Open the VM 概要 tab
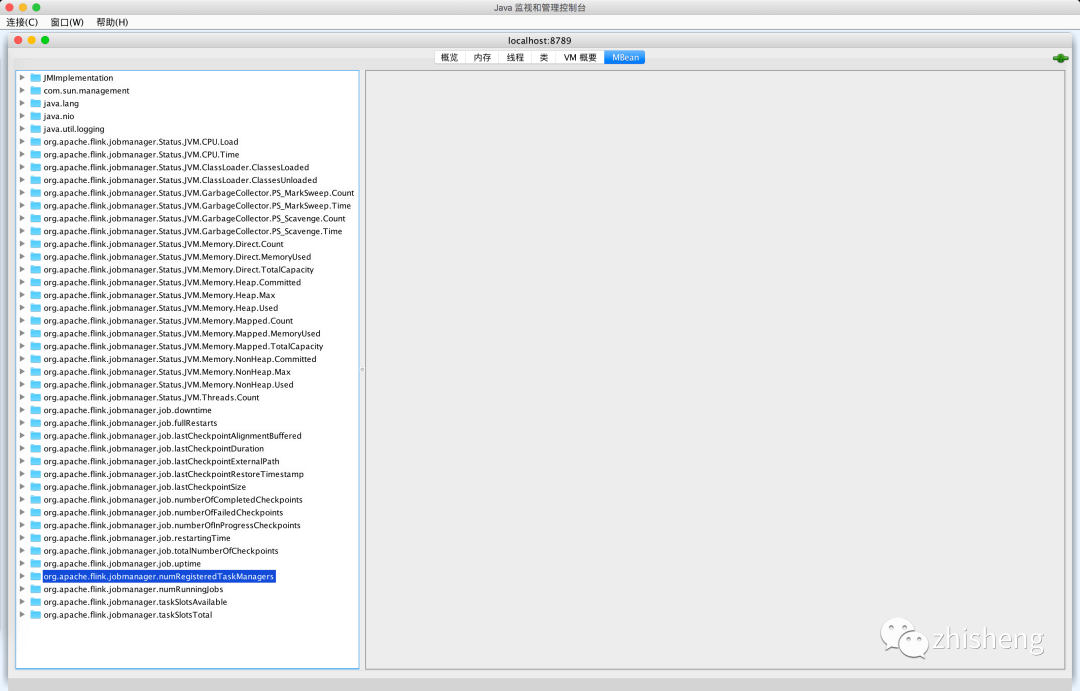This screenshot has height=691, width=1080. (x=580, y=58)
